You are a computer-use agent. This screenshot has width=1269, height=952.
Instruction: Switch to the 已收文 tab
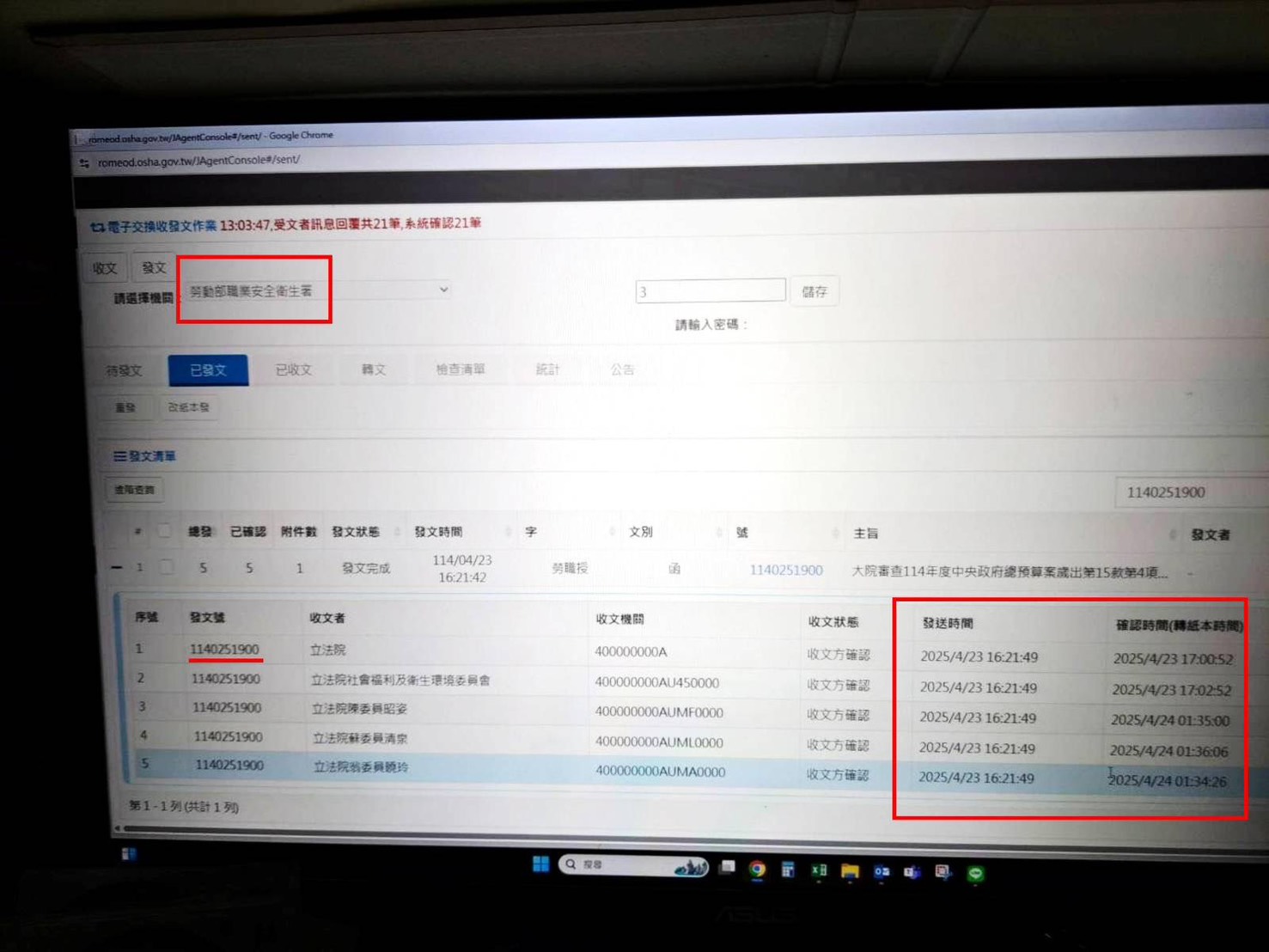click(293, 369)
